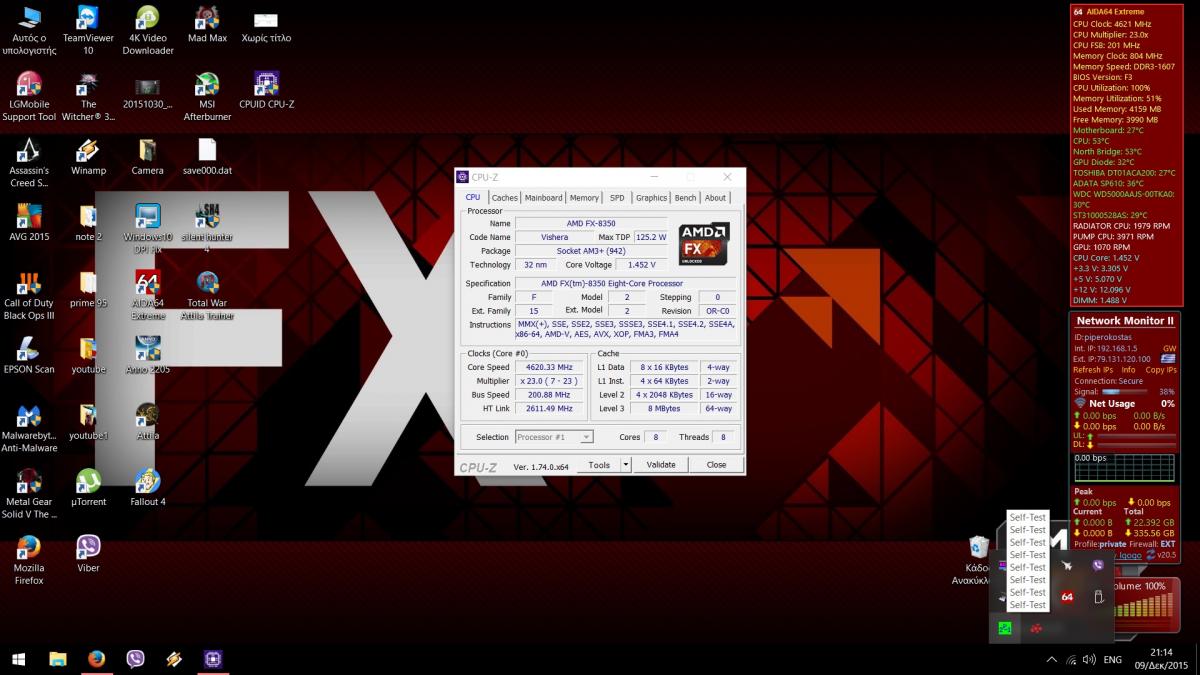The height and width of the screenshot is (675, 1200).
Task: Launch 4K Video Downloader from desktop
Action: 148,29
